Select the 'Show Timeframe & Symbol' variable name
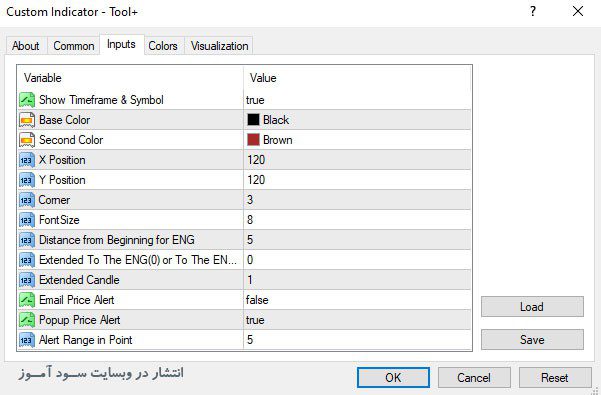 101,100
